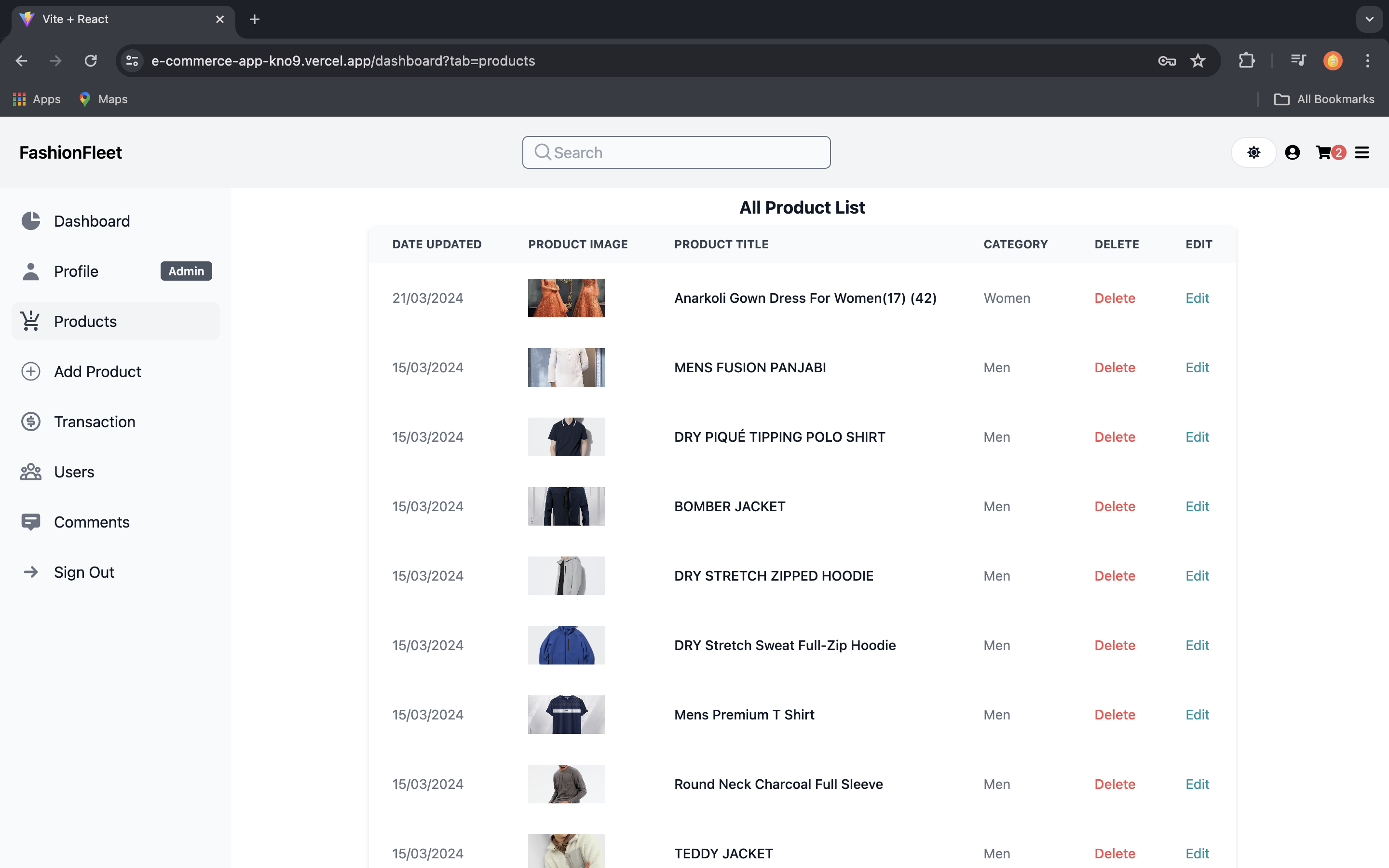Edit DRY Stretch Sweat Full-Zip Hoodie
Image resolution: width=1389 pixels, height=868 pixels.
click(x=1198, y=645)
